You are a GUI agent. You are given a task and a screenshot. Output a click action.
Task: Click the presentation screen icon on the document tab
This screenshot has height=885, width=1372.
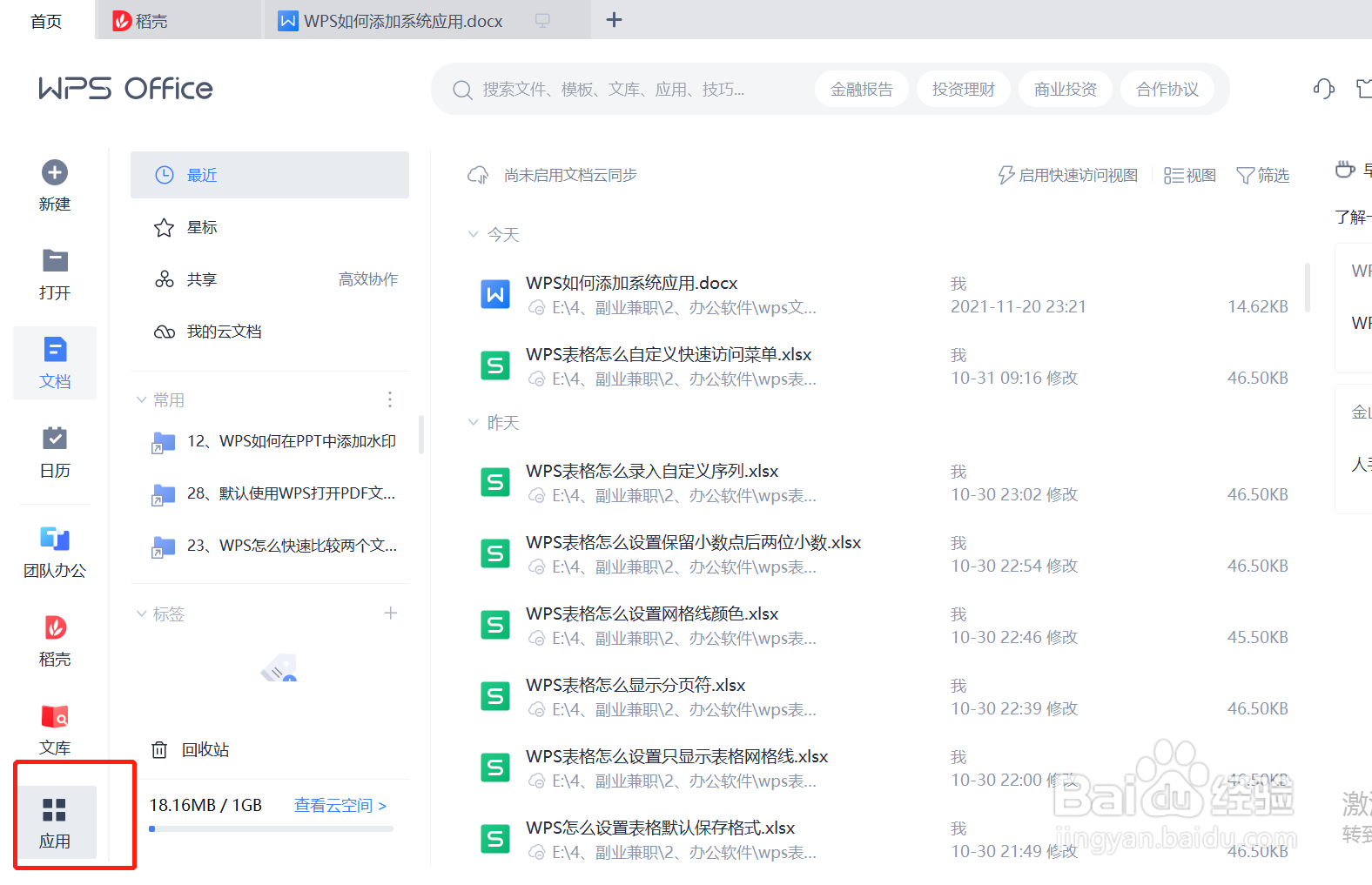(x=542, y=20)
